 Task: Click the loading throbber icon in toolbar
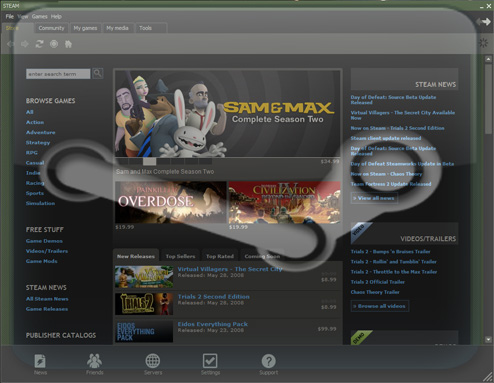pos(483,43)
